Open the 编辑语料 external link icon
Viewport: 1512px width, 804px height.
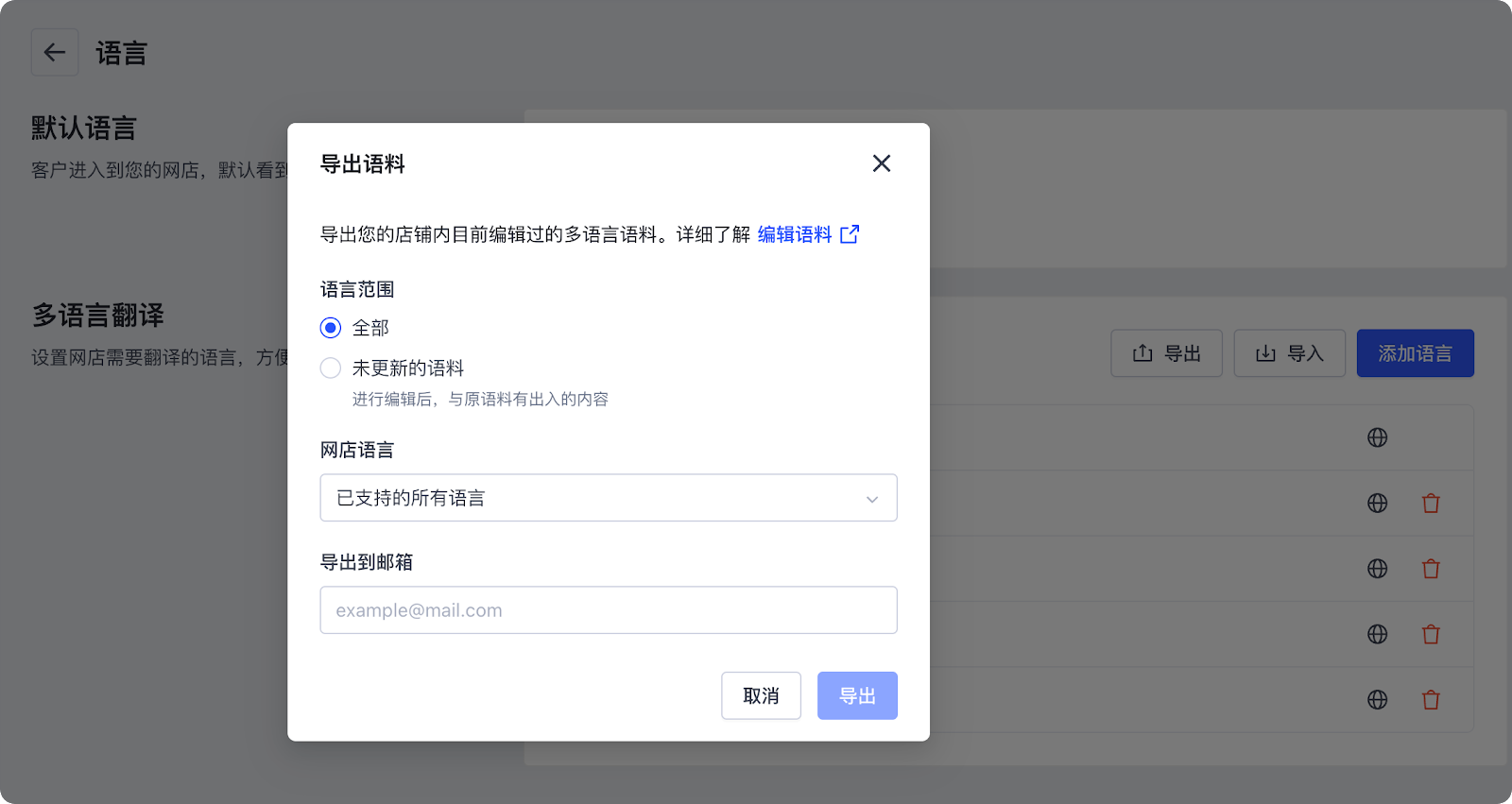coord(850,234)
